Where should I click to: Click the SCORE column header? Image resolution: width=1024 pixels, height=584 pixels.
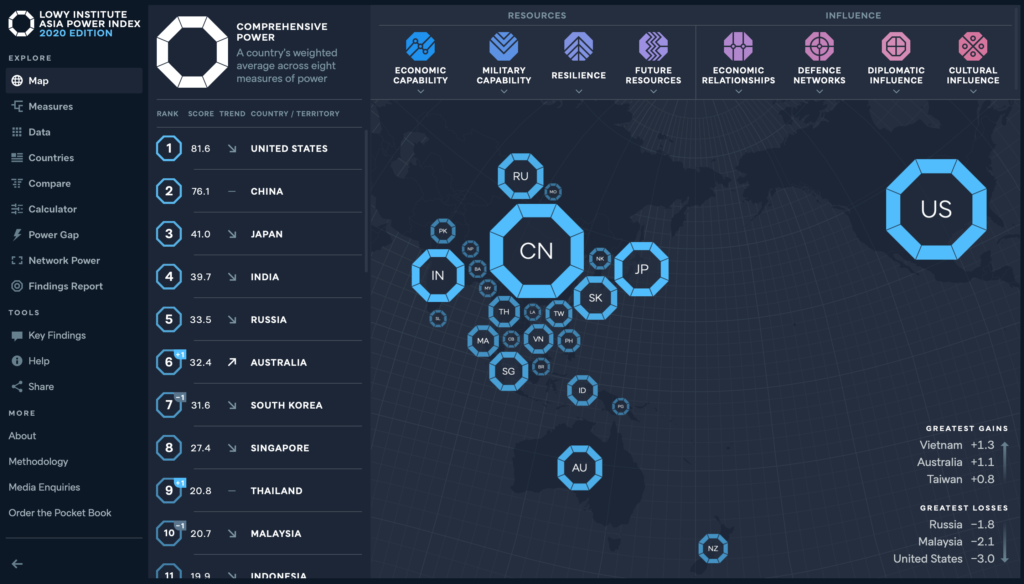tap(201, 114)
